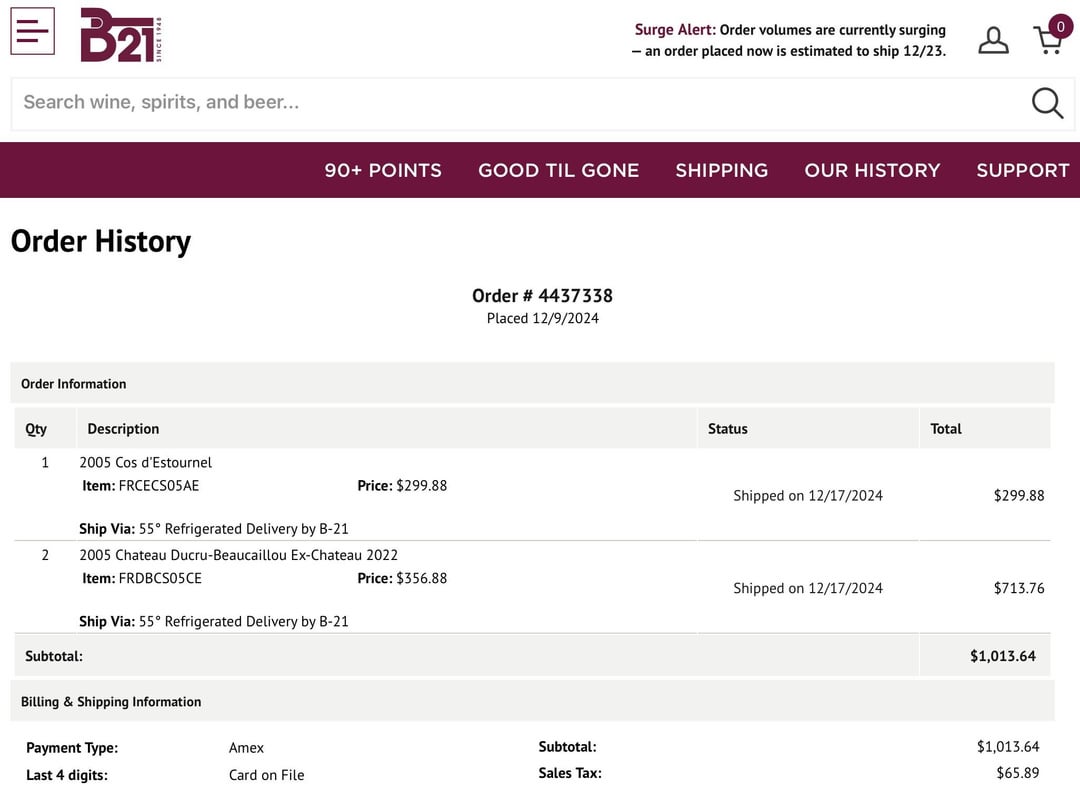Viewport: 1080px width, 790px height.
Task: Open the 90+ Points menu
Action: 383,170
